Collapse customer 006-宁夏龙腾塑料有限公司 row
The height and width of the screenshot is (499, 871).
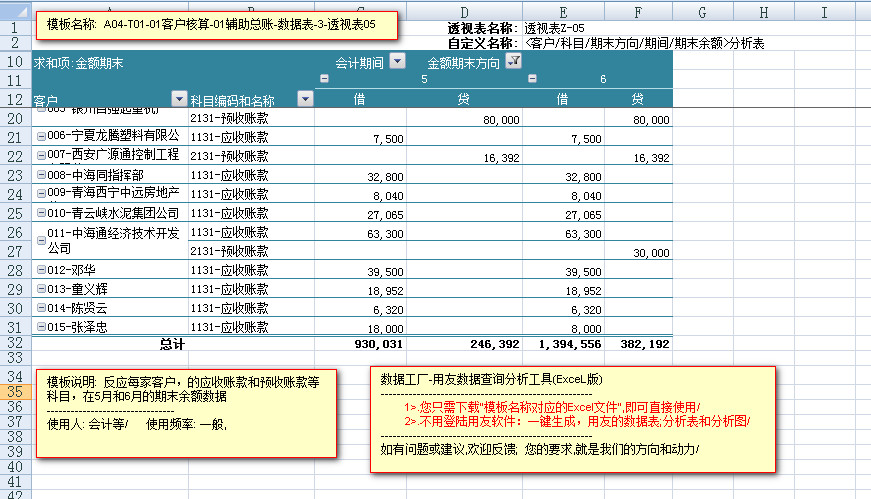click(x=40, y=136)
